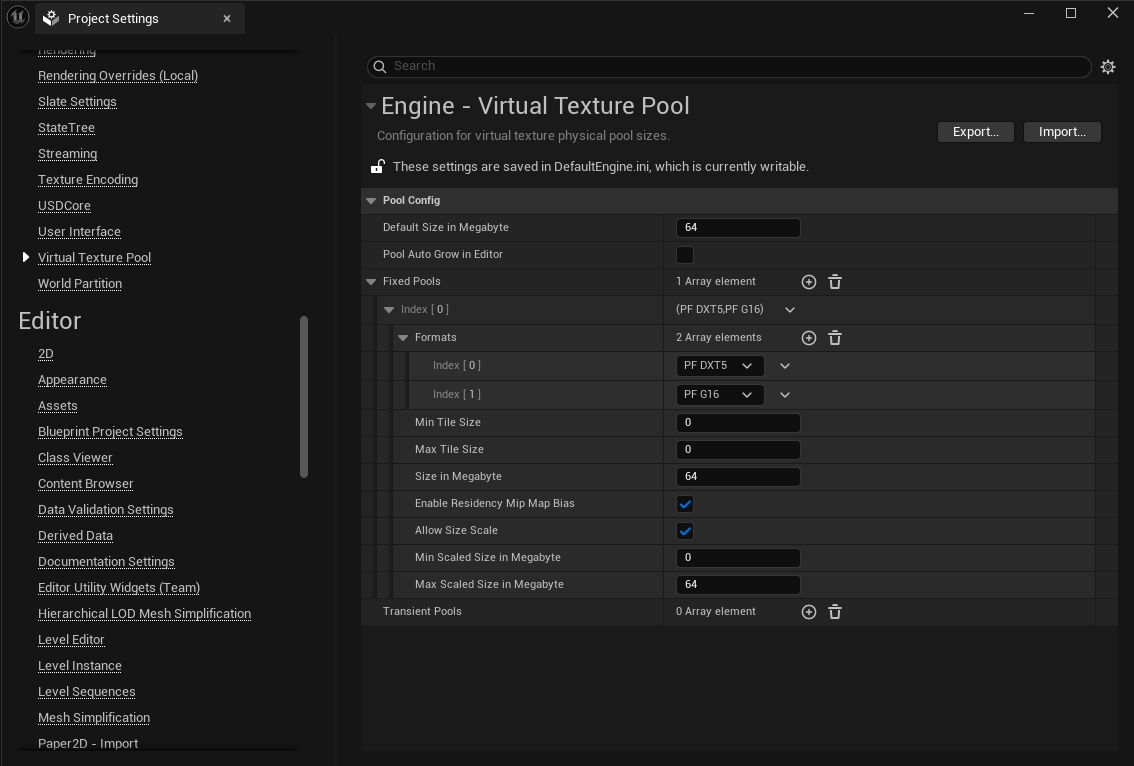Click the Import... button

pyautogui.click(x=1062, y=132)
